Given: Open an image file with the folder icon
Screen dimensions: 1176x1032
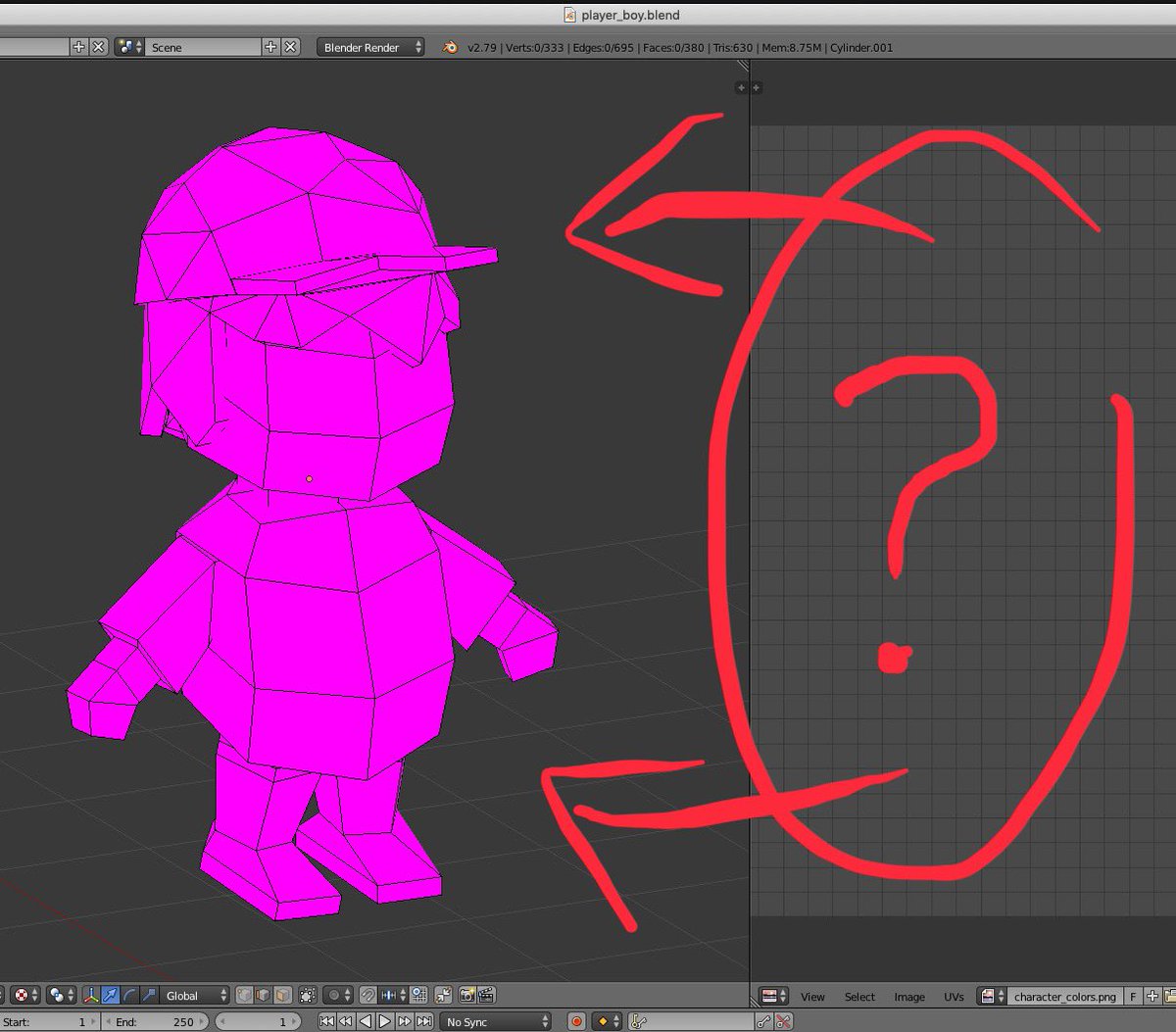Looking at the screenshot, I should click(x=1169, y=997).
